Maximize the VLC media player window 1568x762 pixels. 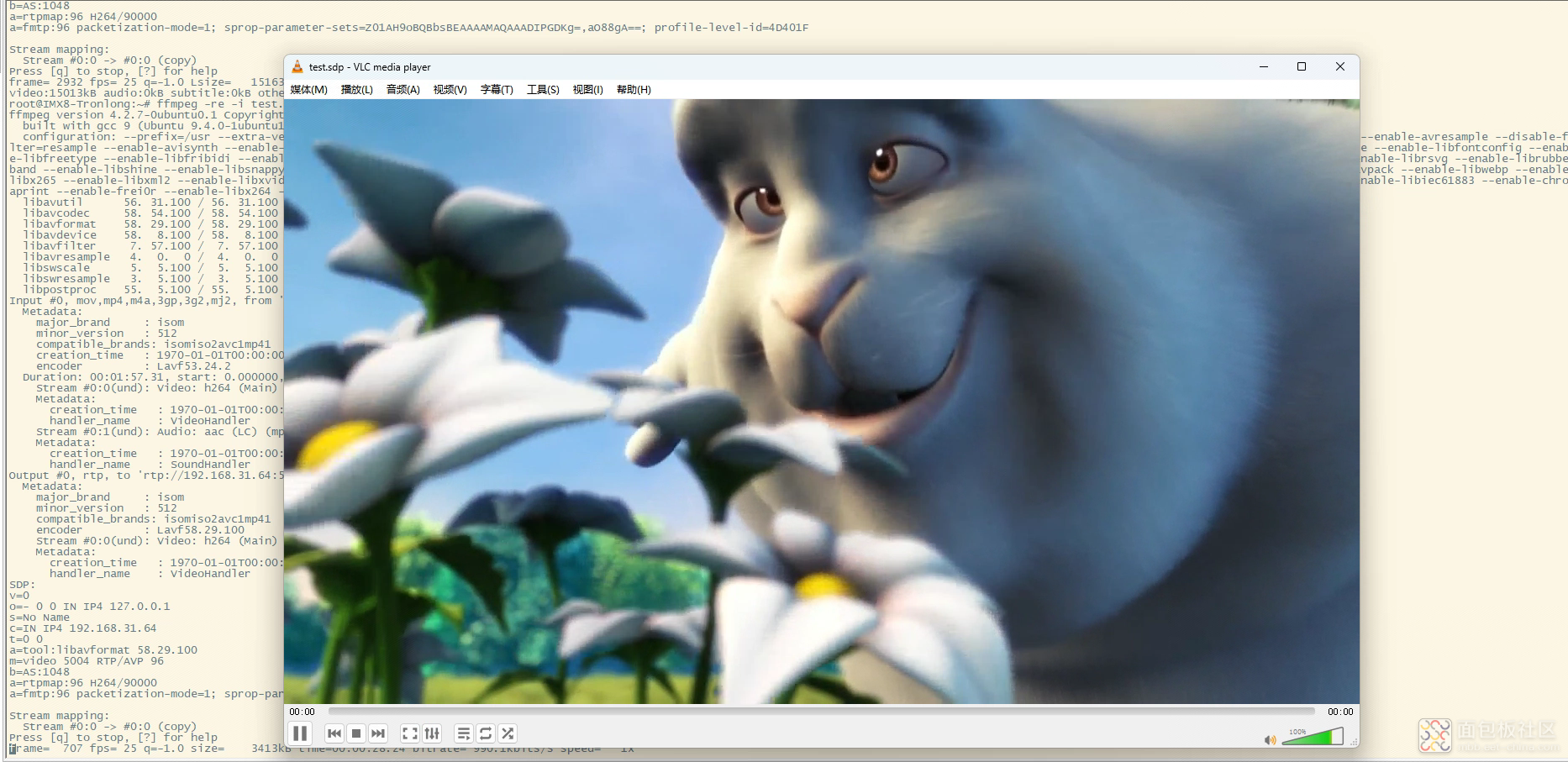[1302, 66]
